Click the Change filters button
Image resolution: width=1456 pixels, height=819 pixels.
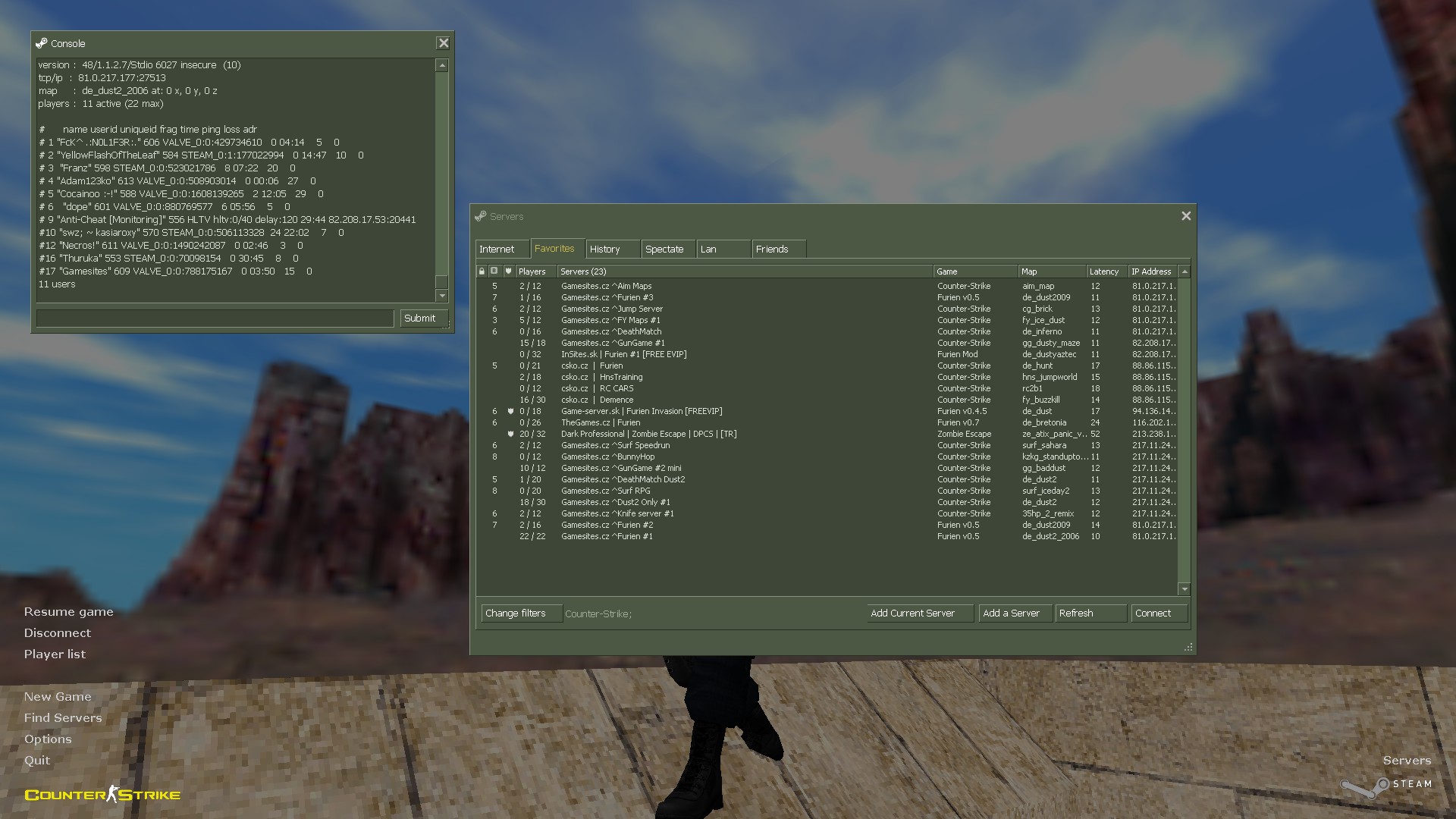coord(522,613)
